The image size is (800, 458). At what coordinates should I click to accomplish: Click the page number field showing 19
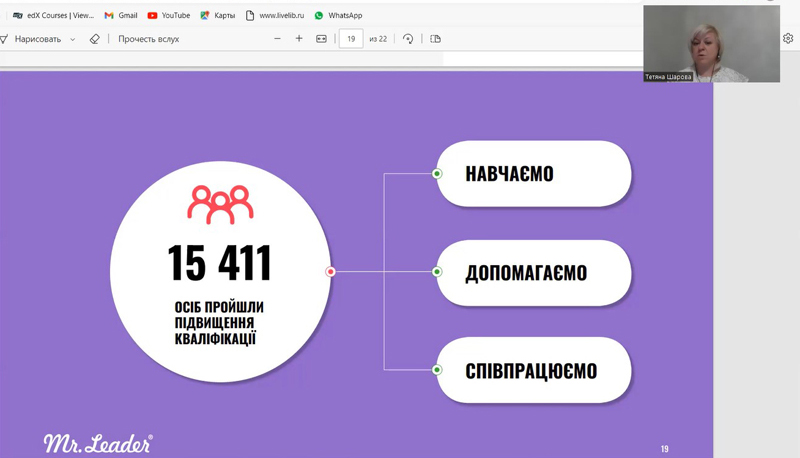(351, 39)
